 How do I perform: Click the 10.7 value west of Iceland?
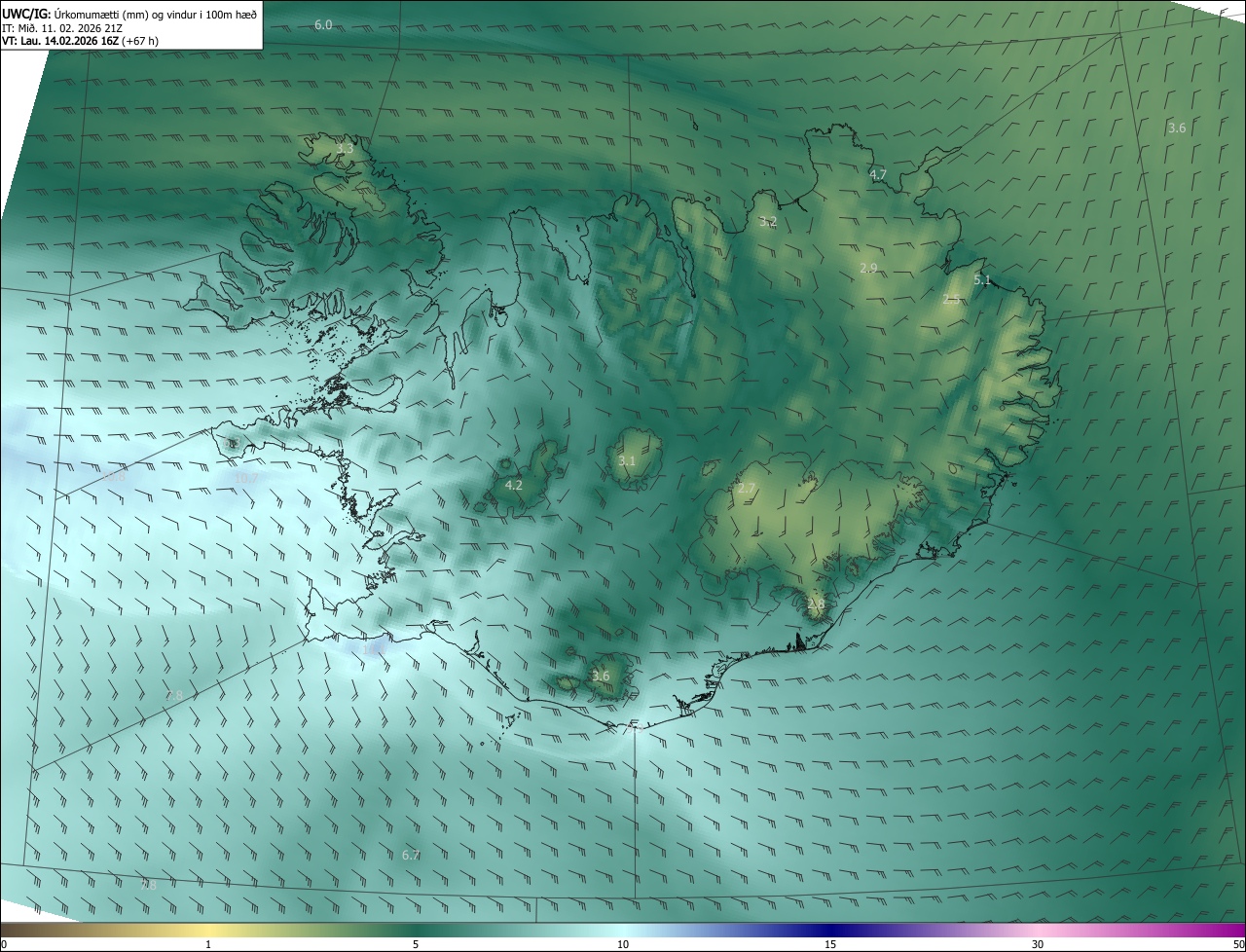[x=246, y=478]
